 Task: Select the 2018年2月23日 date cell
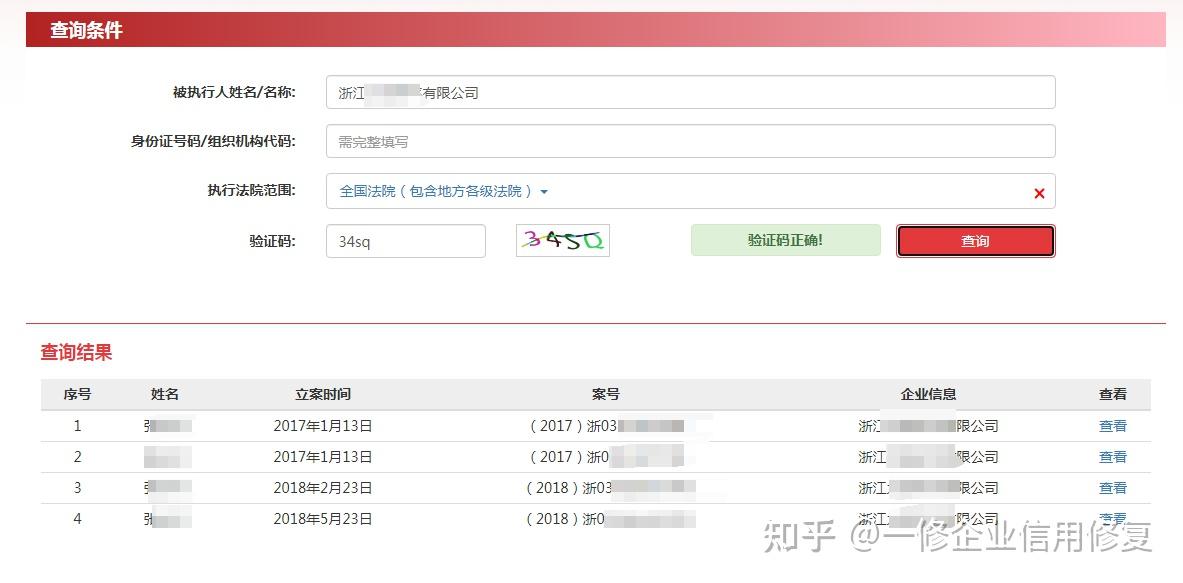323,488
